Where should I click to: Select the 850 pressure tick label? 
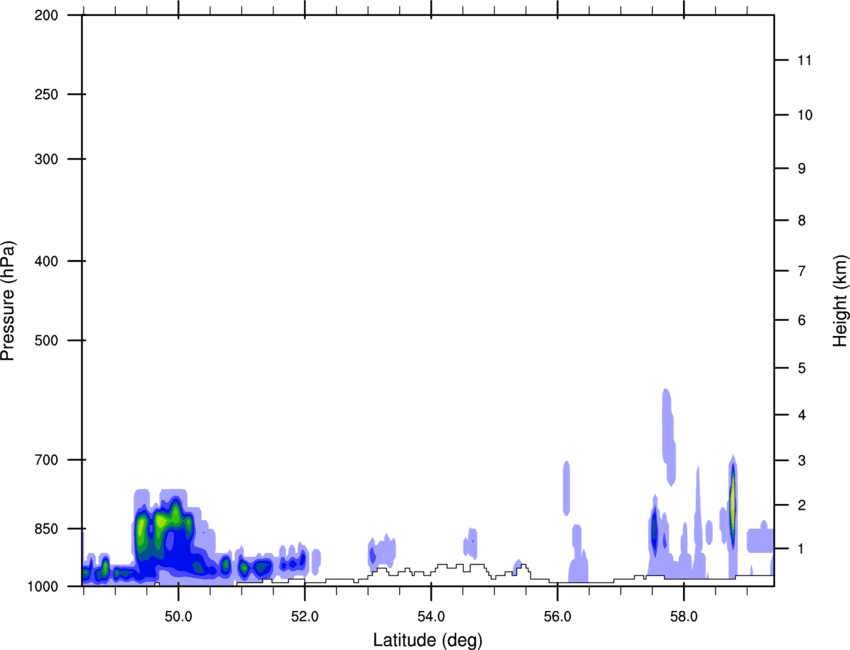pos(46,529)
